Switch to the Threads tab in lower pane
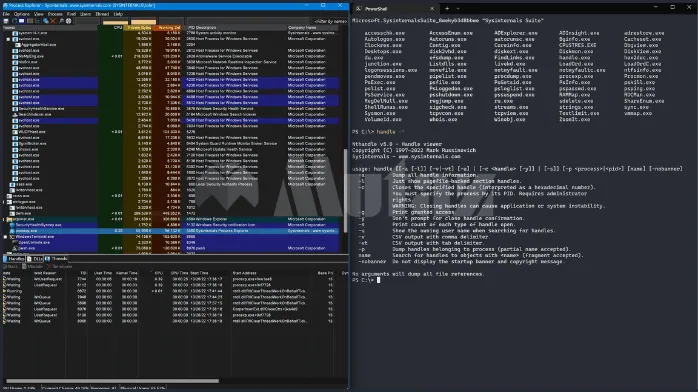The height and width of the screenshot is (392, 698). click(x=56, y=259)
